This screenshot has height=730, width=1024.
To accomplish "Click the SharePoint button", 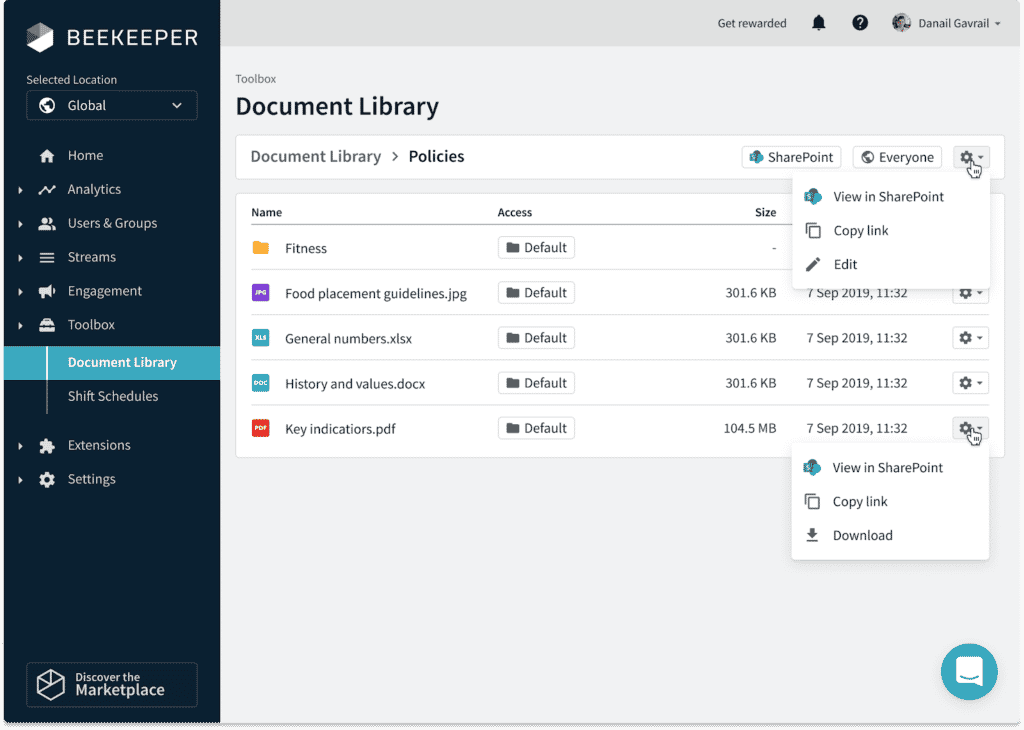I will (791, 157).
